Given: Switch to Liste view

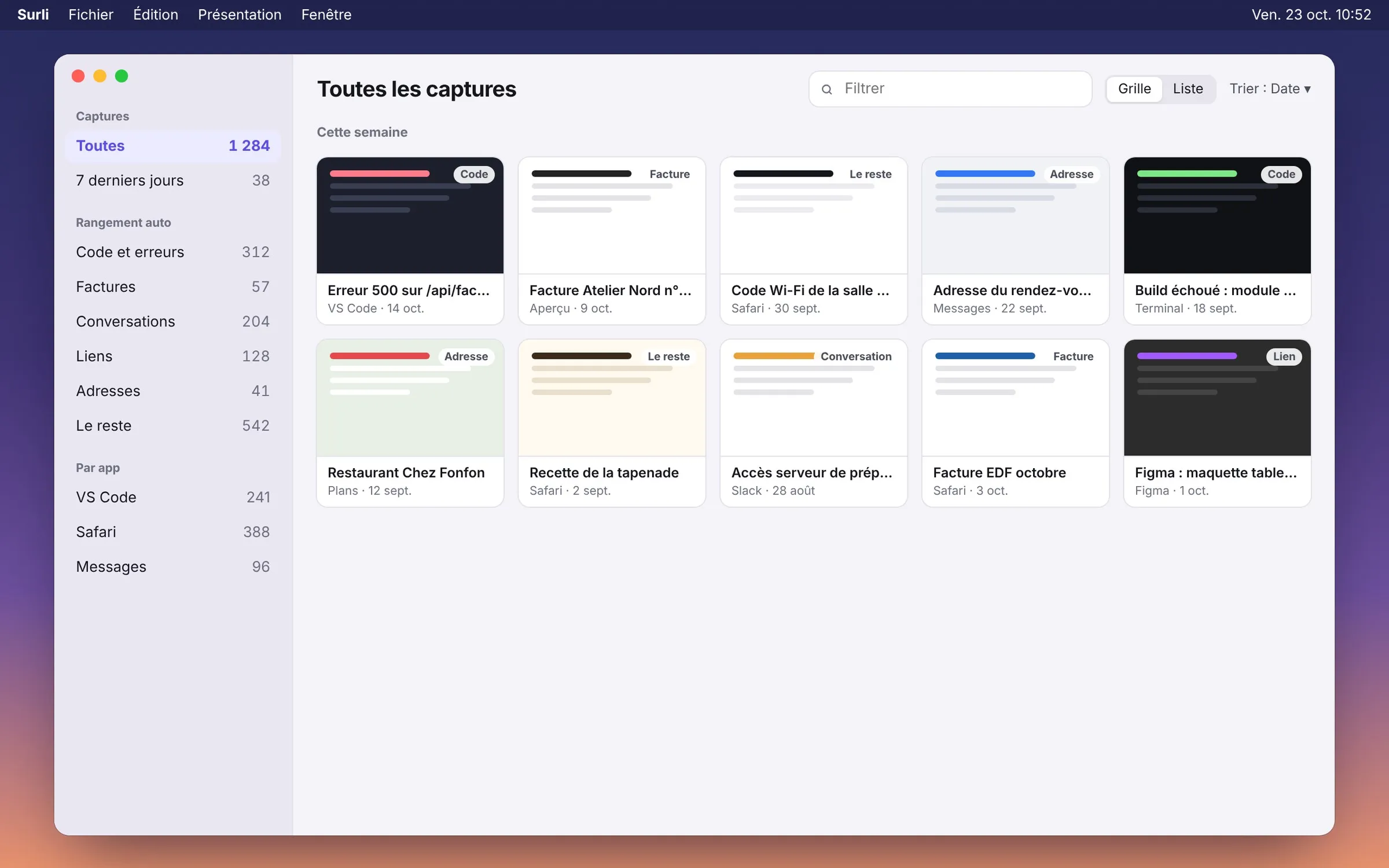Looking at the screenshot, I should click(x=1188, y=89).
